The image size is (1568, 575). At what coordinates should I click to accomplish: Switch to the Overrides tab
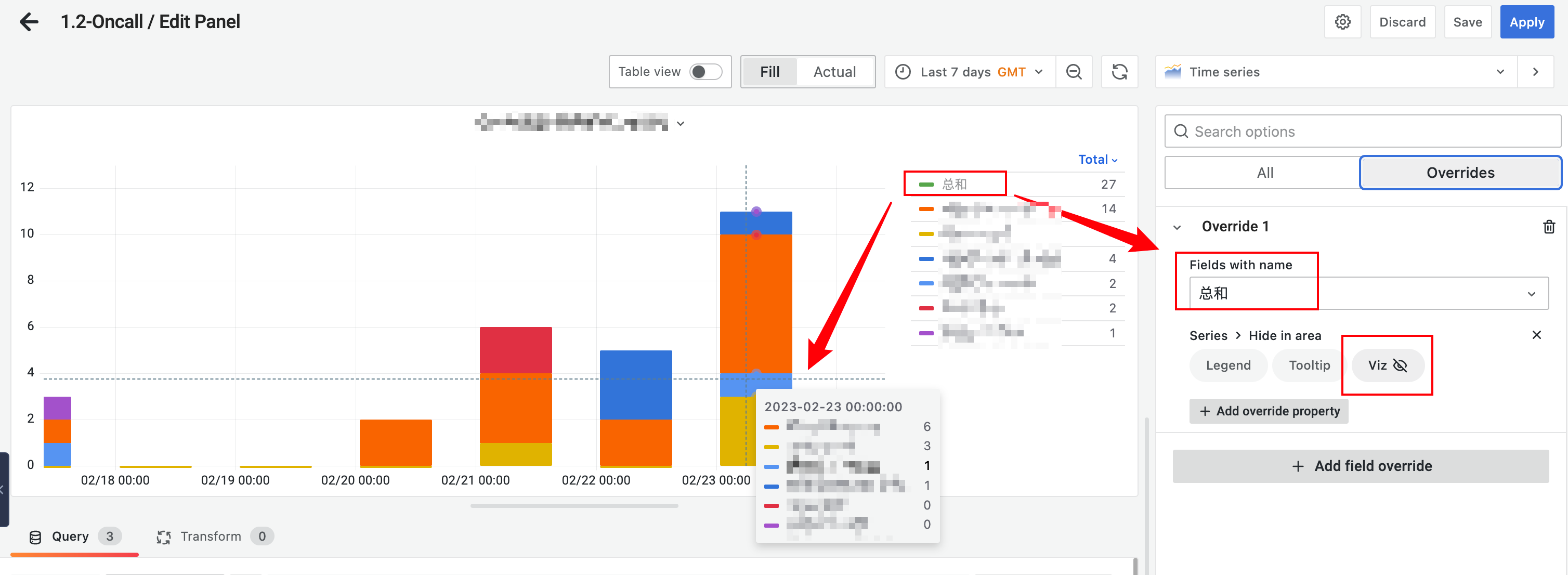(1460, 172)
